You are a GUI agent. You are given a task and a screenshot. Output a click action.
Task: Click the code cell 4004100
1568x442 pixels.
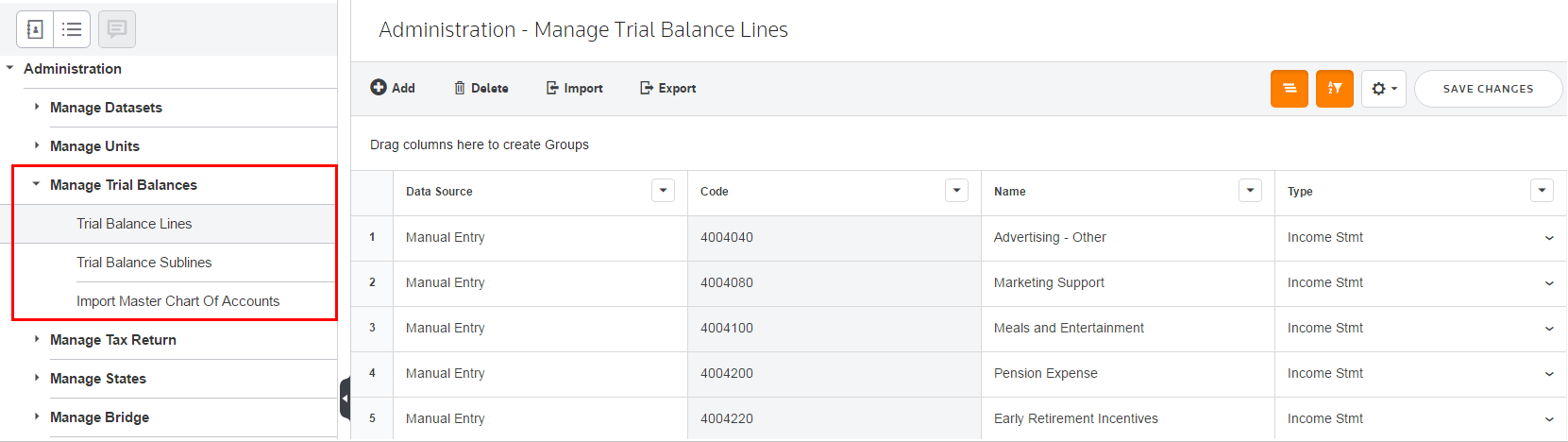(727, 328)
